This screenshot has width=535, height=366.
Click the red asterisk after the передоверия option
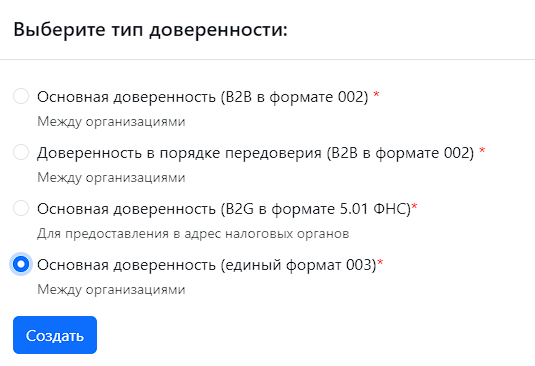click(x=482, y=150)
